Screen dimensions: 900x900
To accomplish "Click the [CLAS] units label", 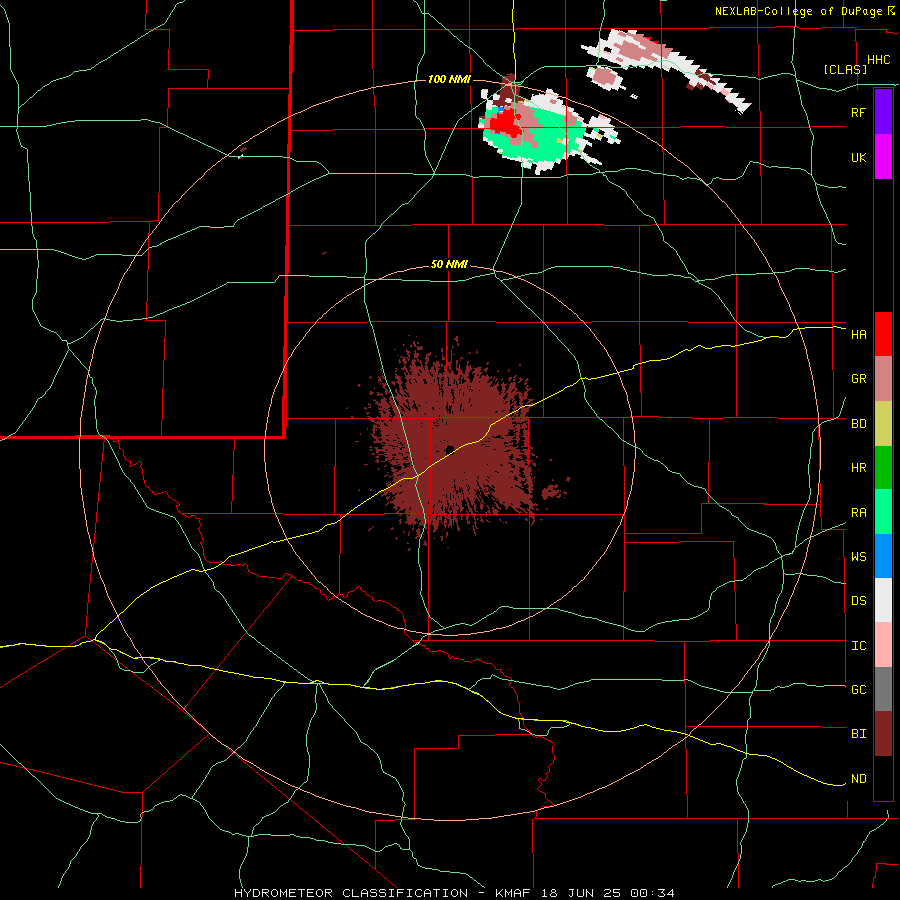I will (845, 69).
